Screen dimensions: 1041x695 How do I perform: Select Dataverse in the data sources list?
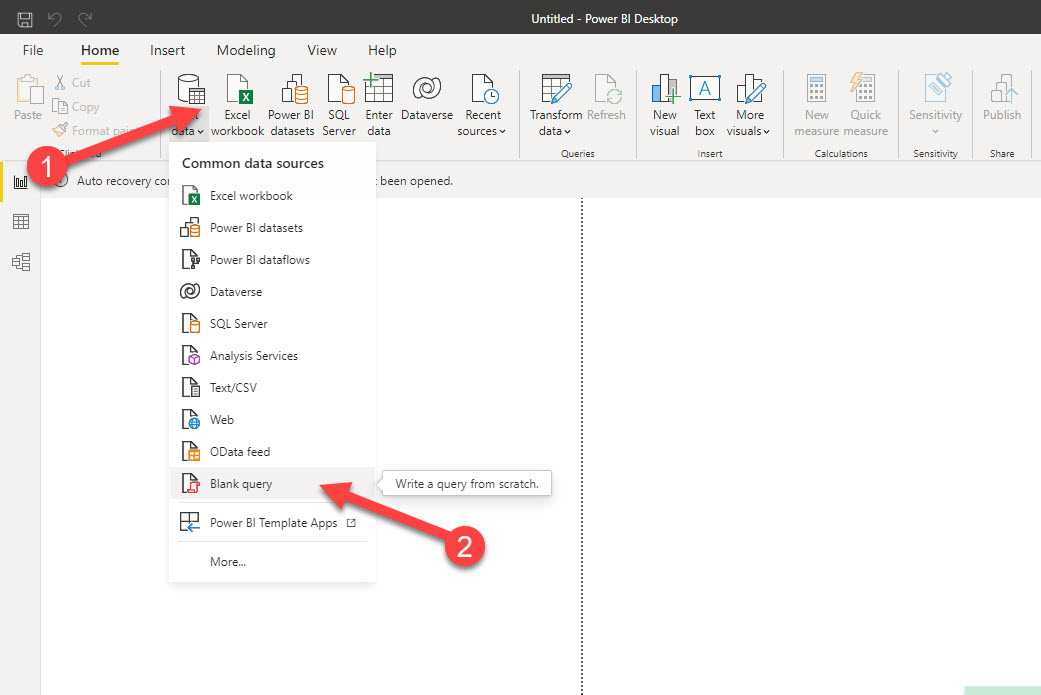(x=273, y=291)
